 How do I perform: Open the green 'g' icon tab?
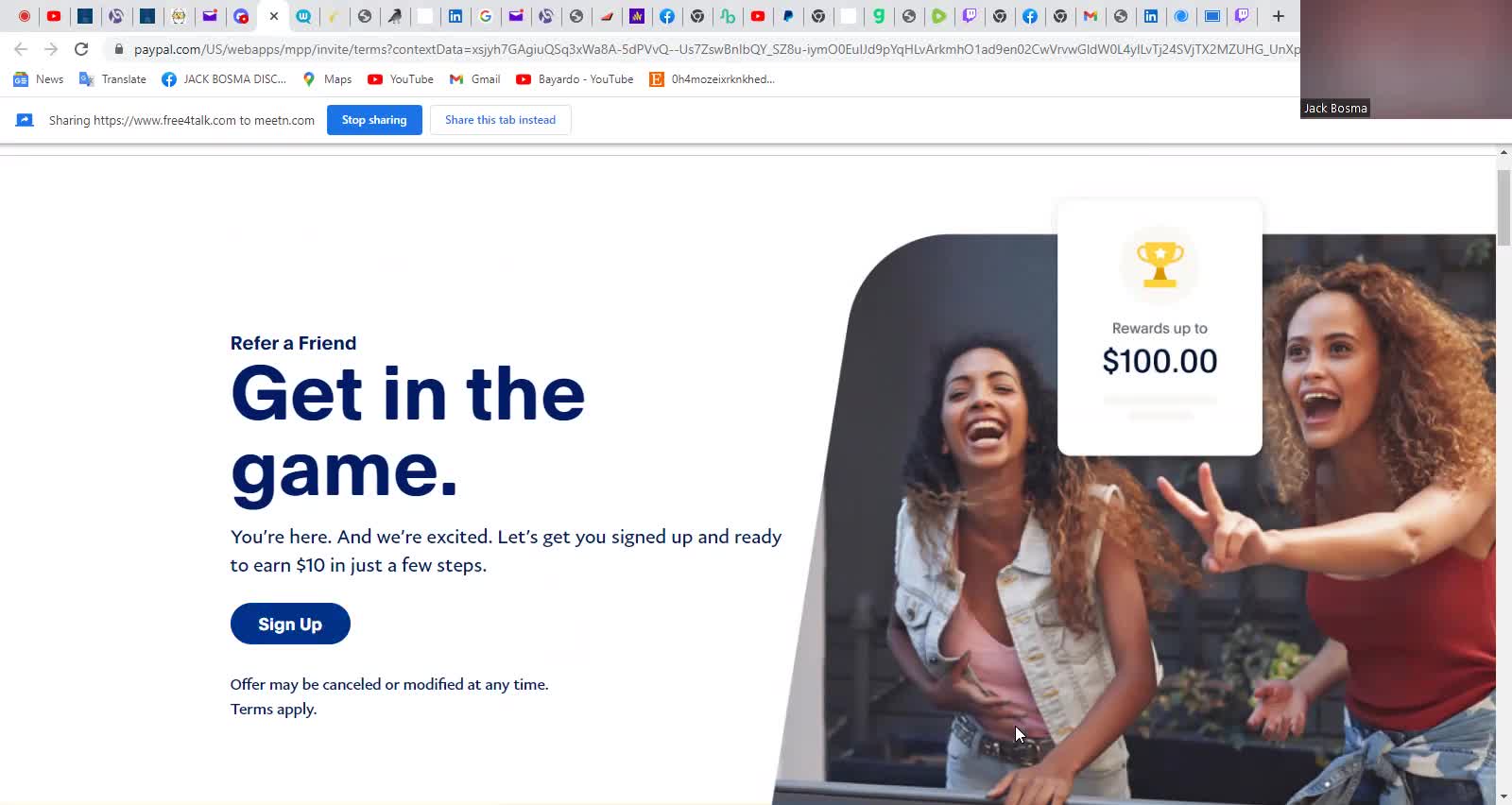[879, 16]
